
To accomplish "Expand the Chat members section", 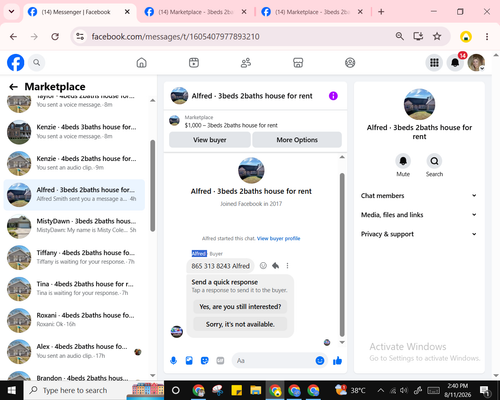I will pyautogui.click(x=419, y=196).
